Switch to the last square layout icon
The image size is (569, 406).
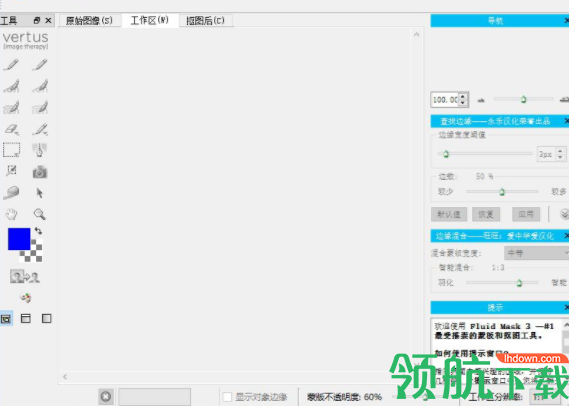pos(46,319)
